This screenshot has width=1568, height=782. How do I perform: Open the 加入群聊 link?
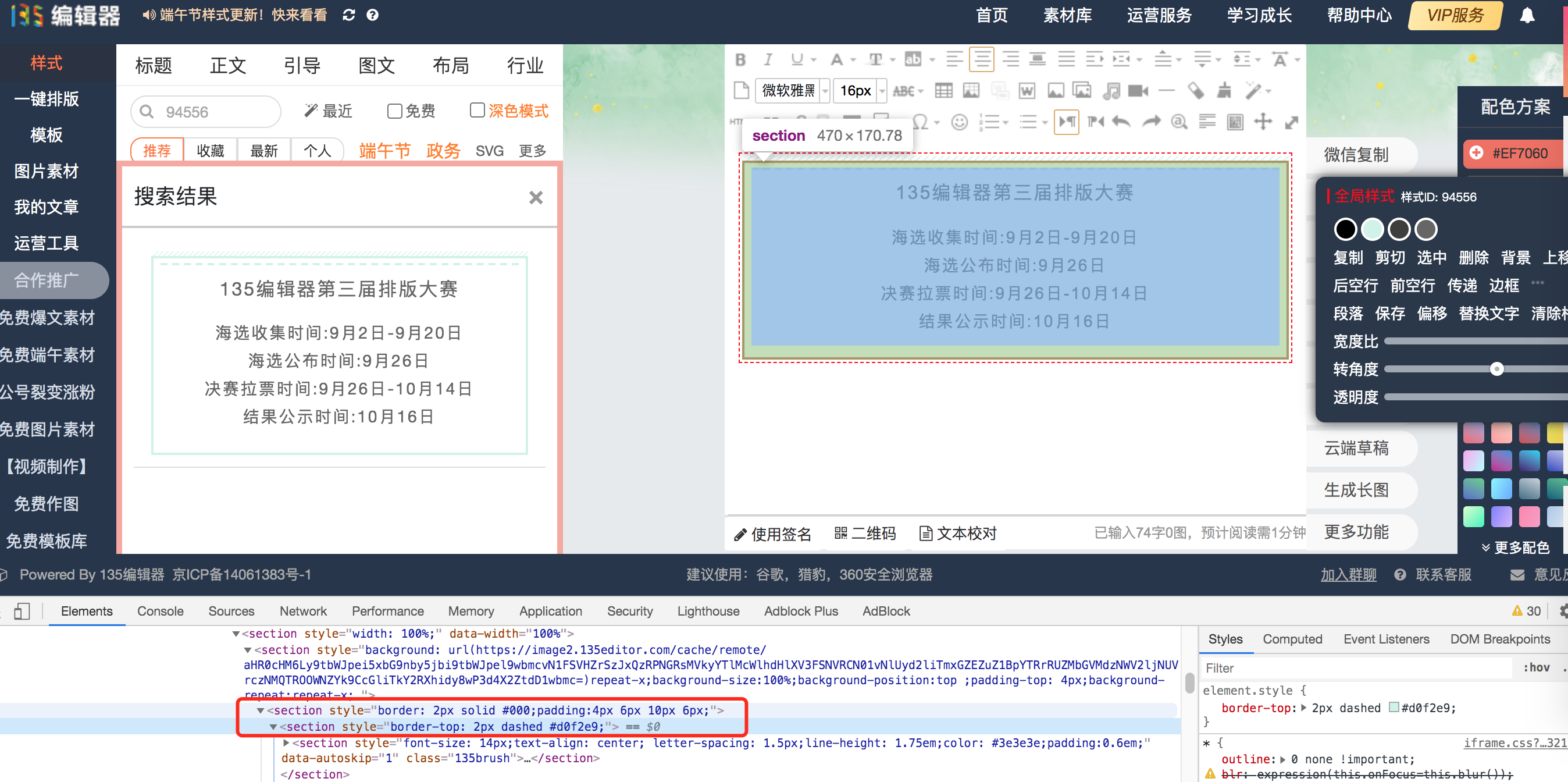pos(1348,574)
